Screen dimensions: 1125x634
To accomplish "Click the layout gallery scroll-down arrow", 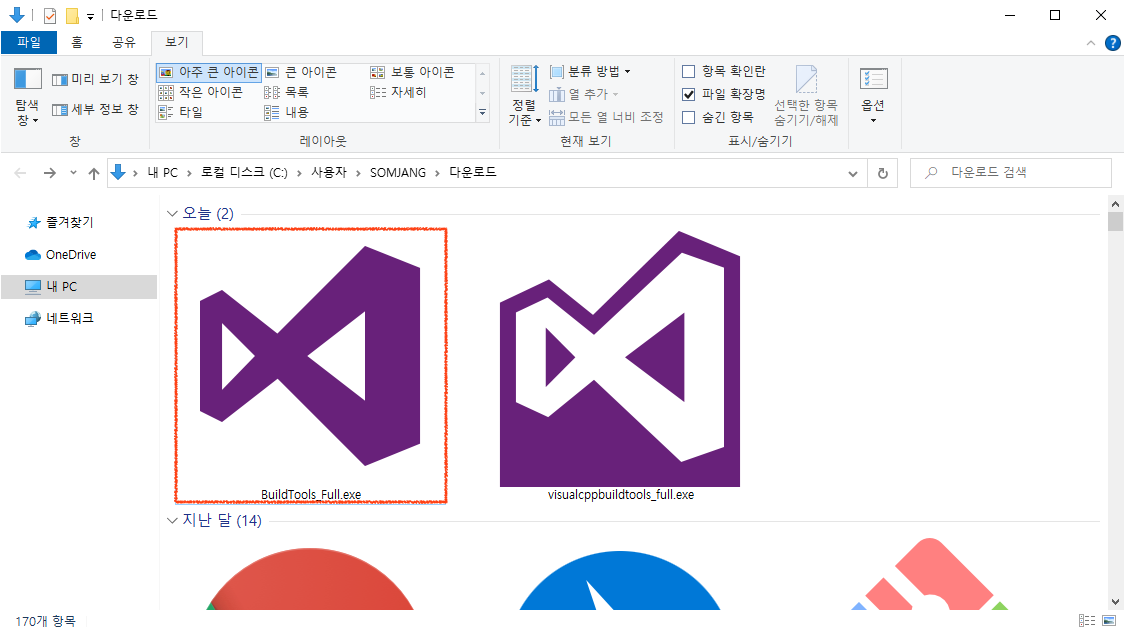I will 482,93.
